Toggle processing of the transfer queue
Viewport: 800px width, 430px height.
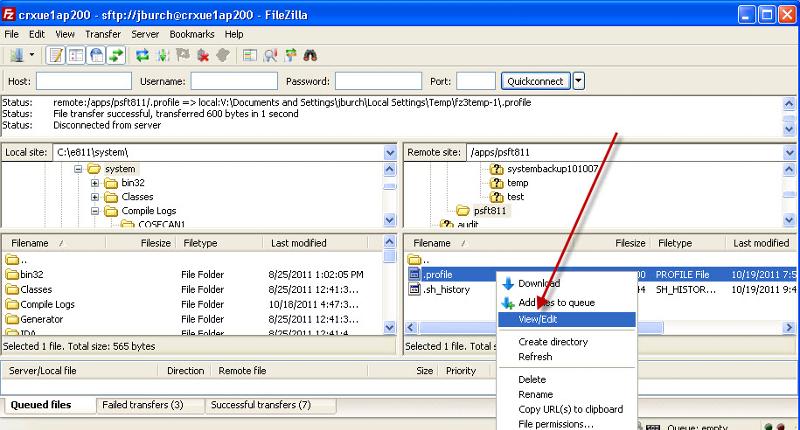[x=163, y=55]
